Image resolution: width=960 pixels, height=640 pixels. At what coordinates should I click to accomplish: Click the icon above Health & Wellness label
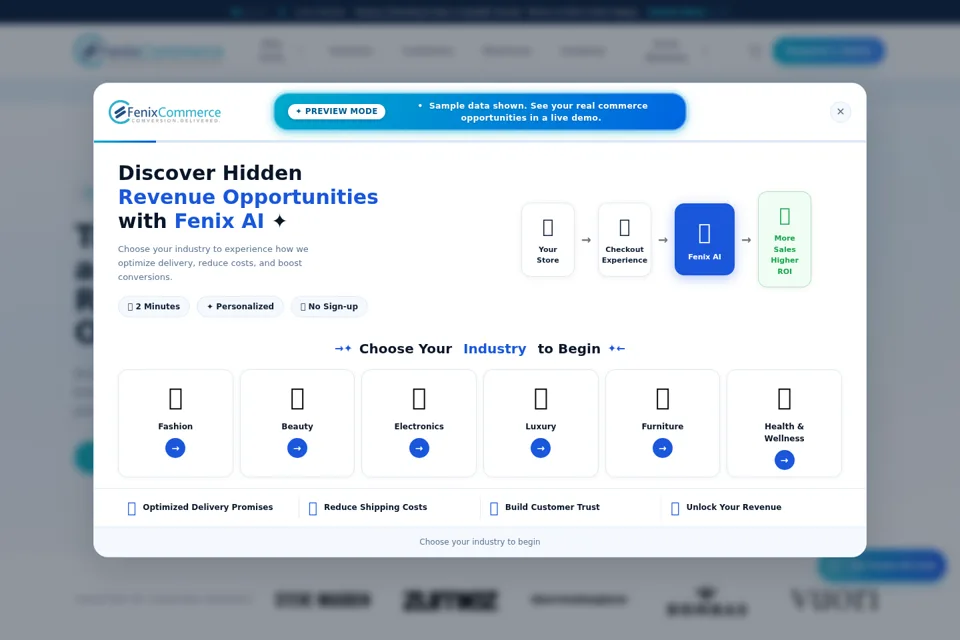pyautogui.click(x=784, y=399)
